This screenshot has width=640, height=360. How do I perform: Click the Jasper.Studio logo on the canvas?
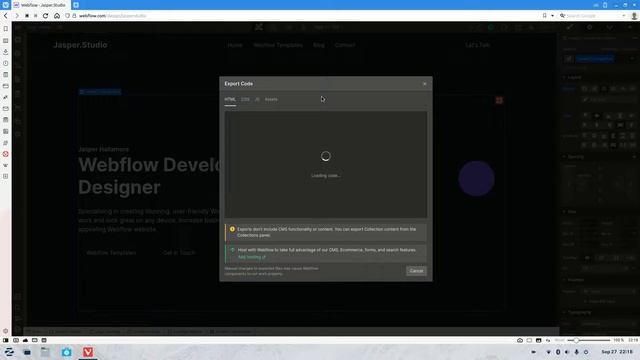[80, 45]
